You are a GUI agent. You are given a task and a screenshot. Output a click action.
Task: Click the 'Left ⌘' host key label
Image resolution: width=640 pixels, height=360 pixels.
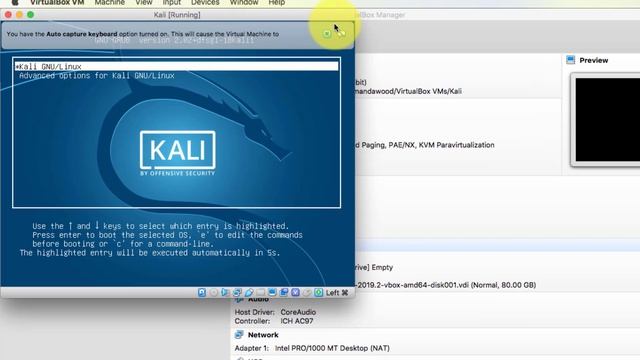[337, 293]
